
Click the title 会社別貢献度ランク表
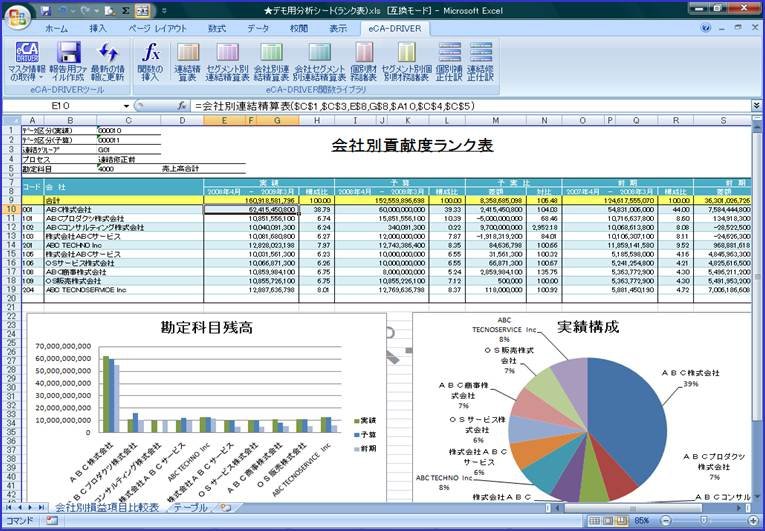tap(412, 145)
